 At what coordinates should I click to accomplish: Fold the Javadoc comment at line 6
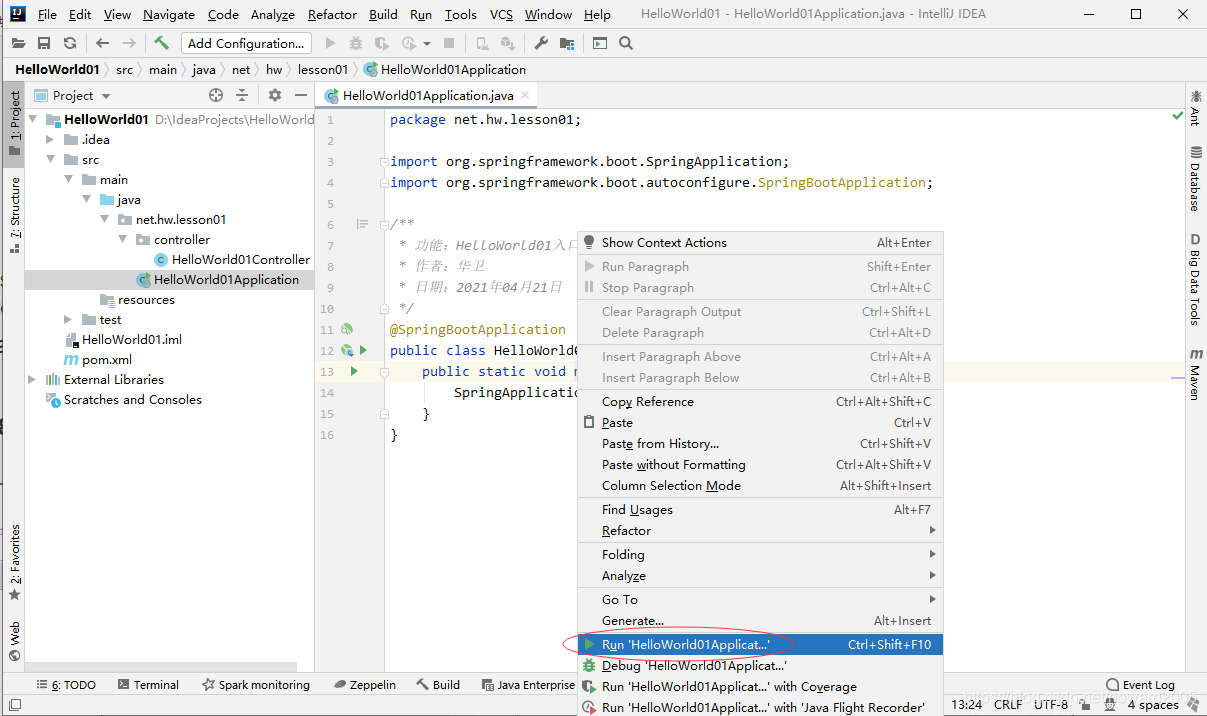pos(384,224)
